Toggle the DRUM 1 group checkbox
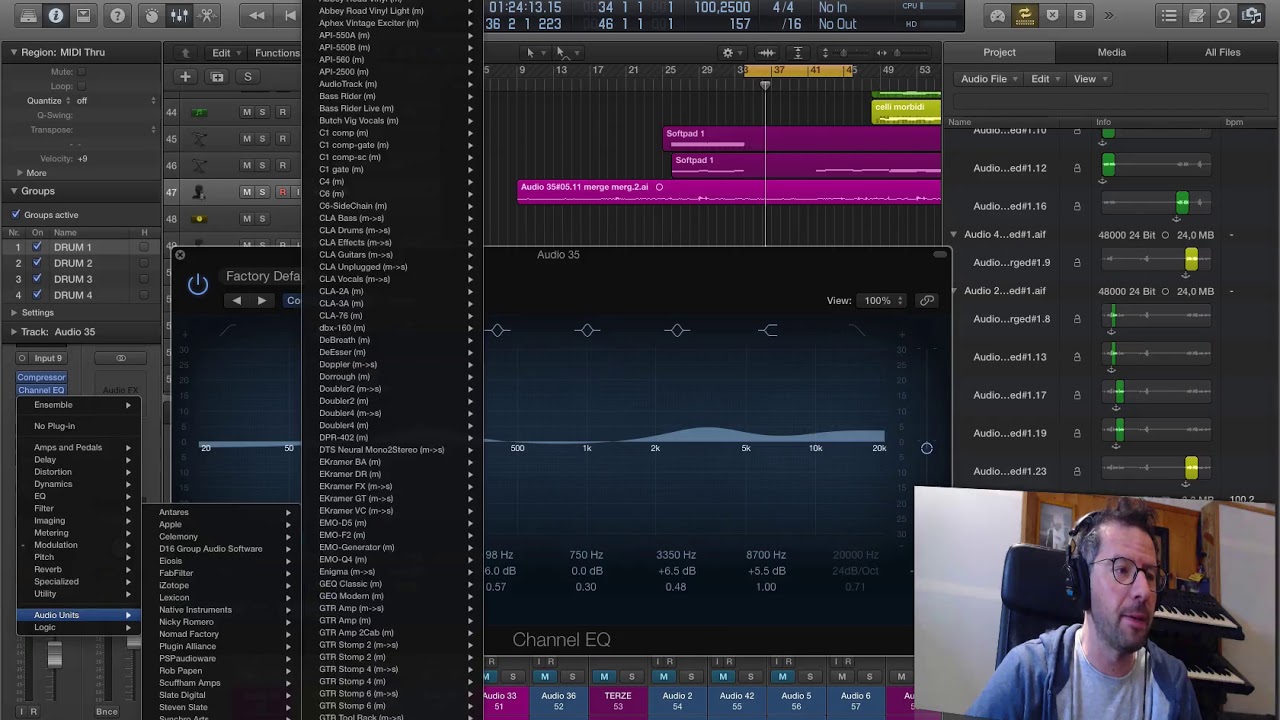The height and width of the screenshot is (720, 1280). tap(37, 247)
